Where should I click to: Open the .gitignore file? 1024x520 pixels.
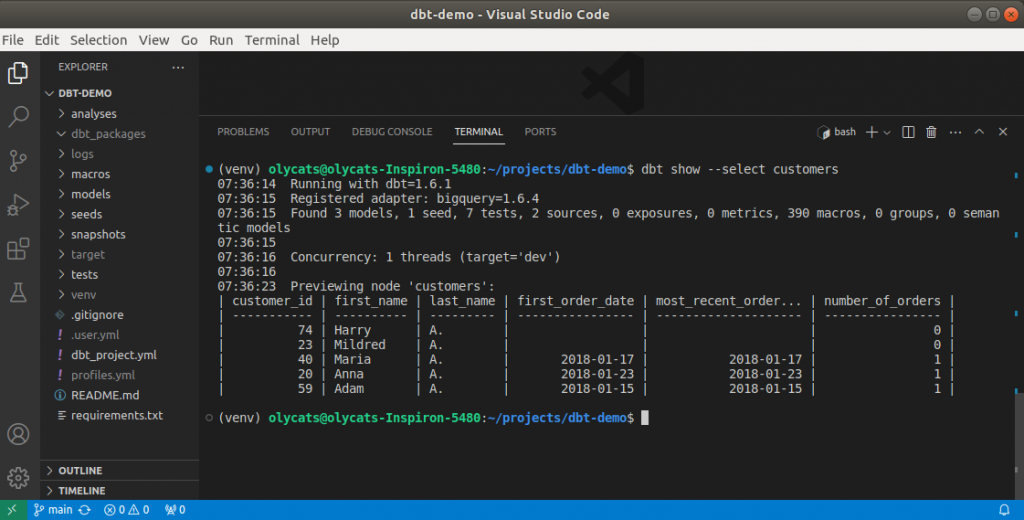coord(120,315)
